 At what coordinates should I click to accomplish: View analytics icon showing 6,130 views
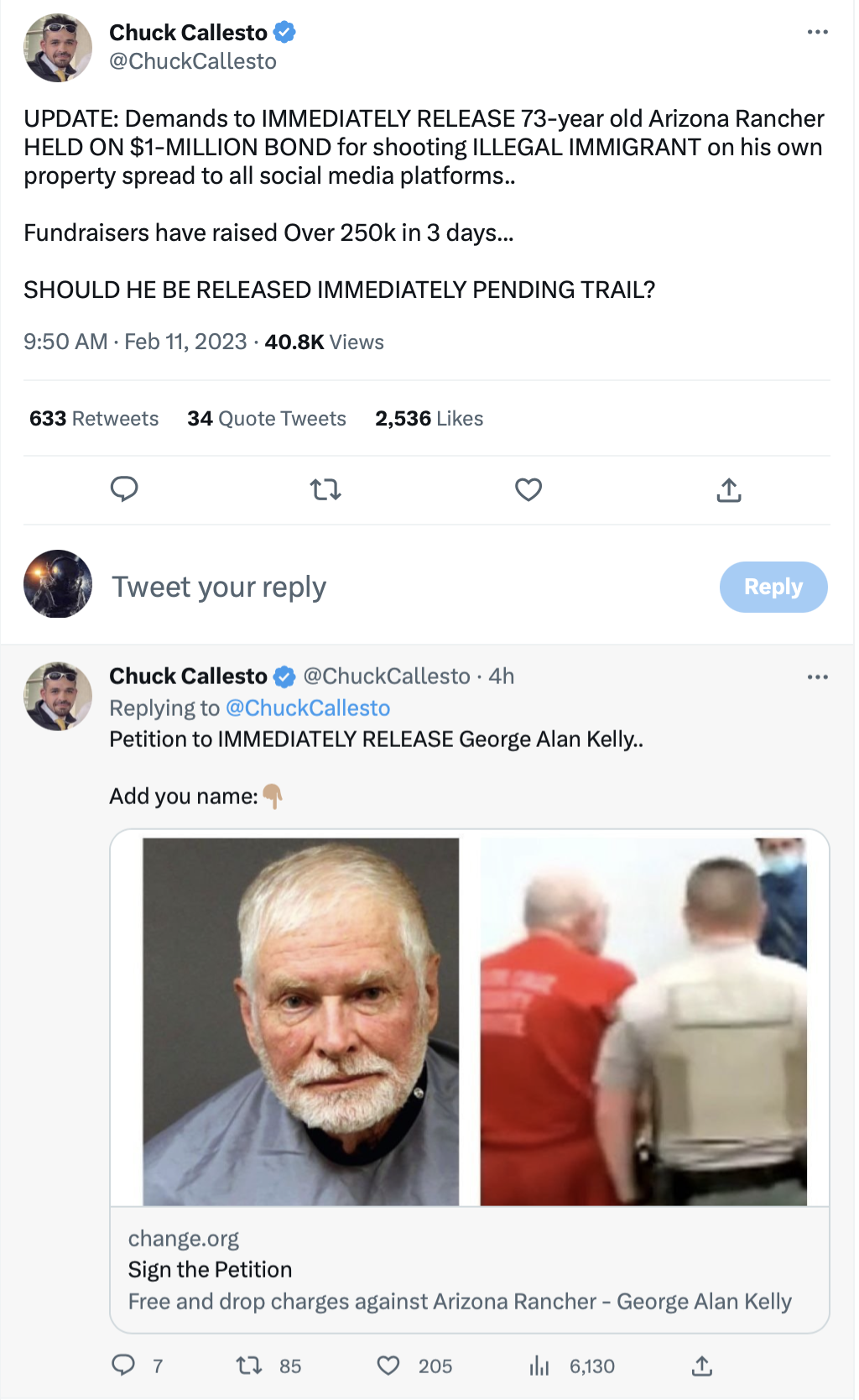(x=539, y=1366)
